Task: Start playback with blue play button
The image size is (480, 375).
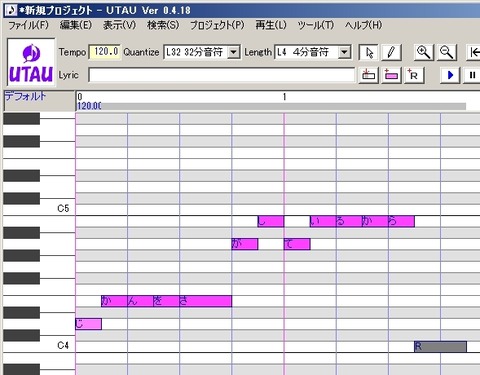Action: pyautogui.click(x=450, y=75)
